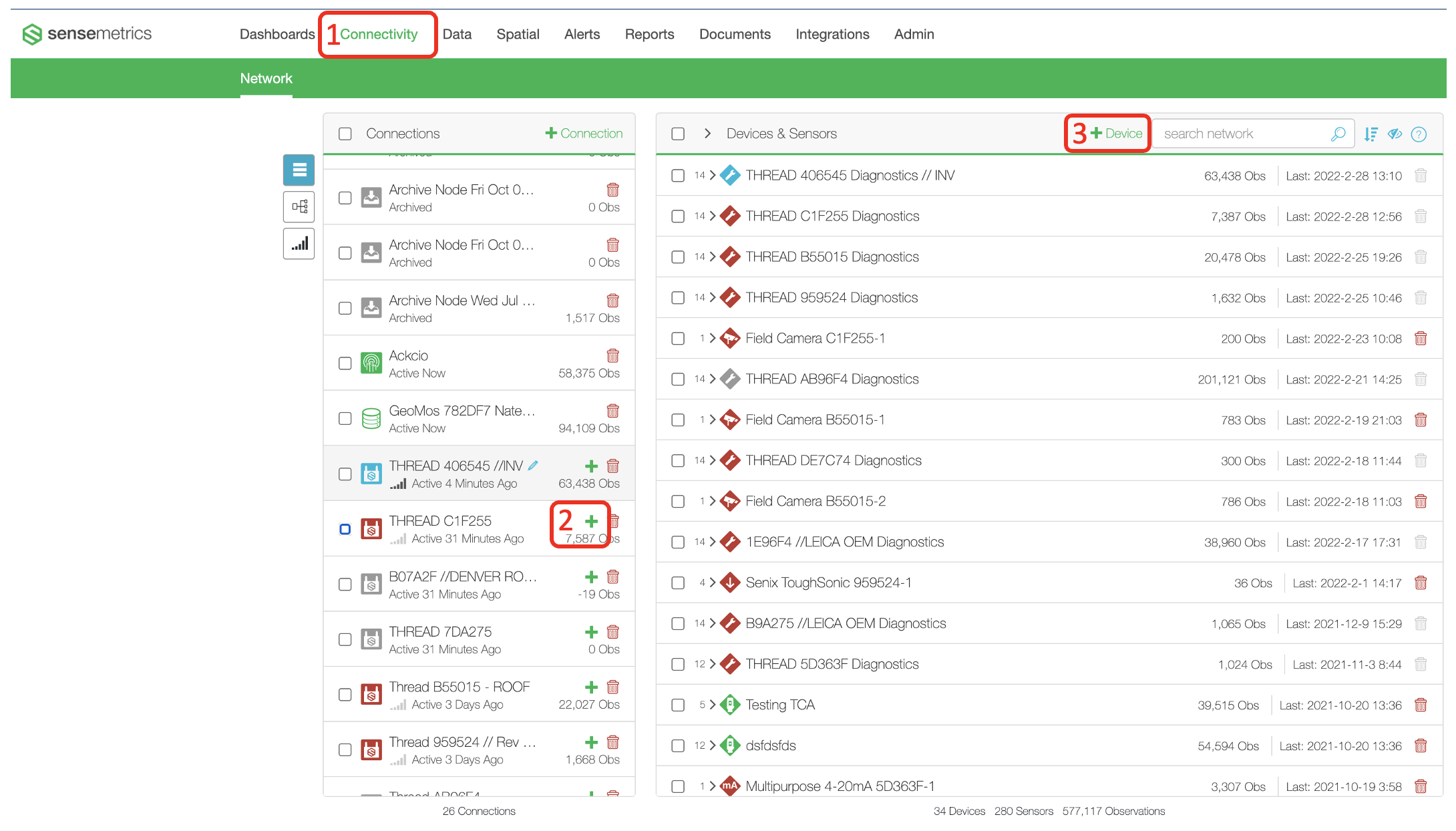Expand THREAD 5D363F Diagnostics sensors
The image size is (1456, 831).
coord(713,665)
